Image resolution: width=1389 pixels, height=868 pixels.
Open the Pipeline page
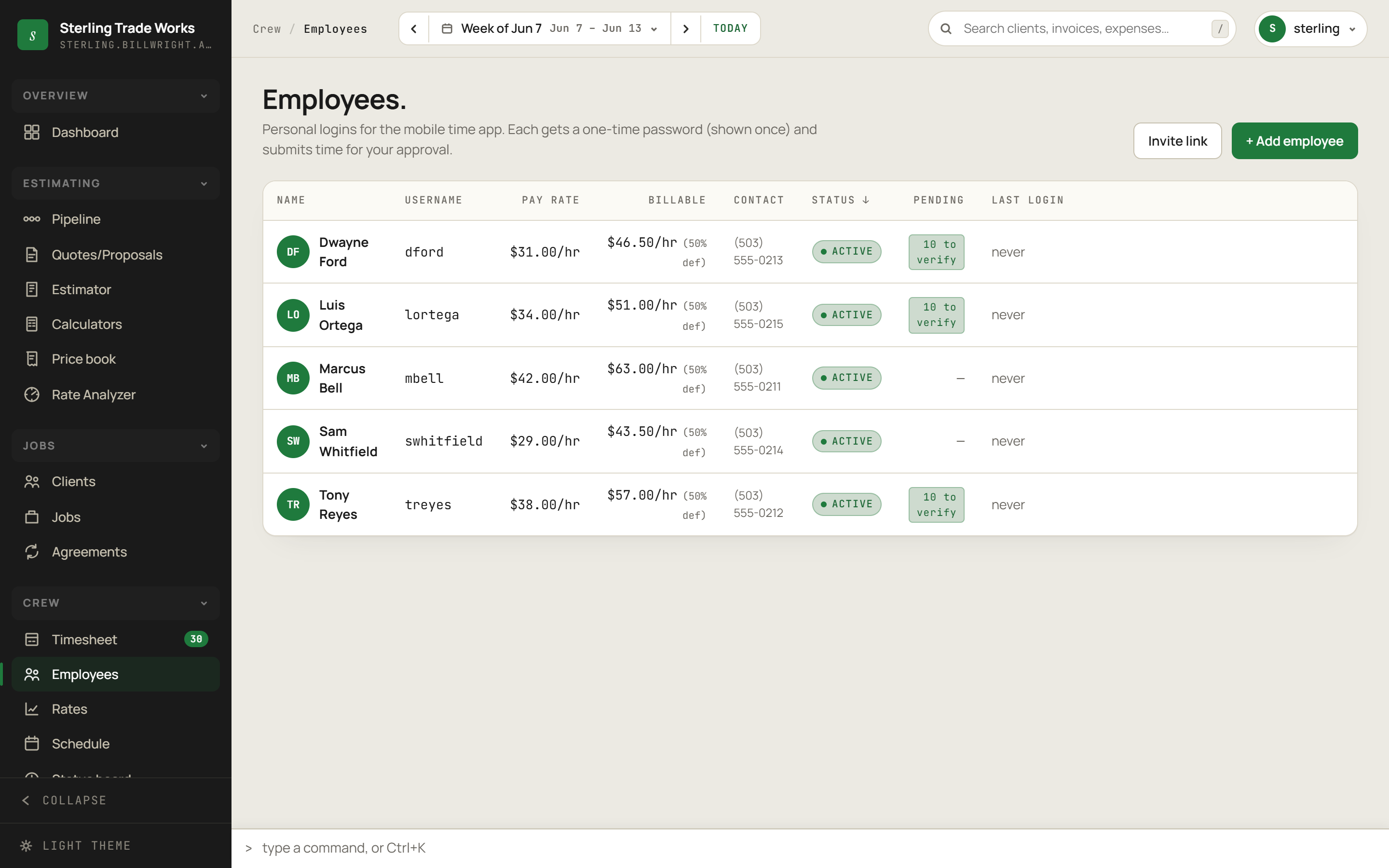coord(115,219)
